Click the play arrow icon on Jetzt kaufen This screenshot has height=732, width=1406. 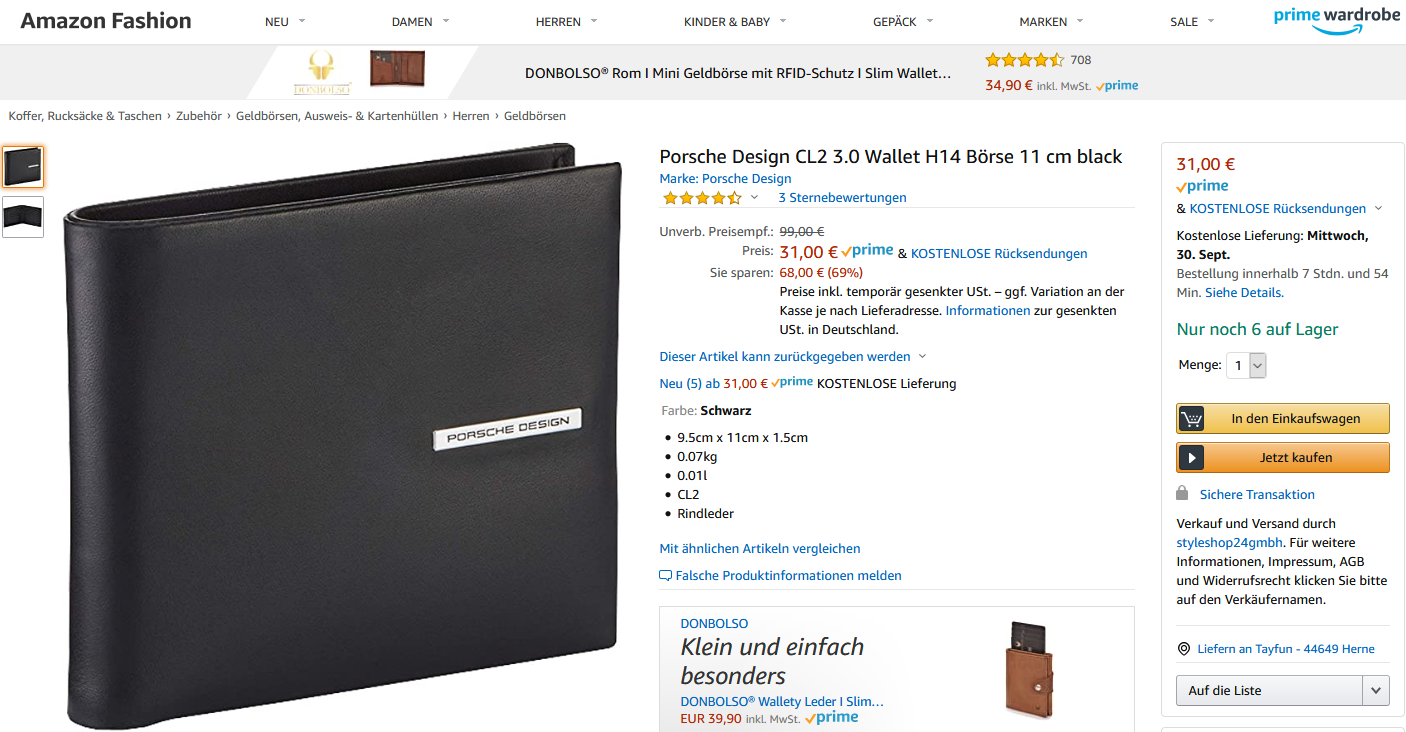1191,458
